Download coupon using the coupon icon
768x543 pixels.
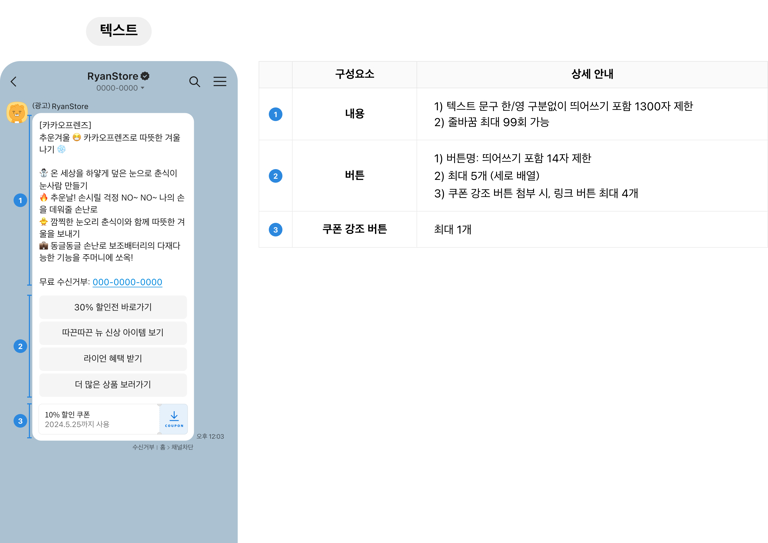click(x=174, y=419)
